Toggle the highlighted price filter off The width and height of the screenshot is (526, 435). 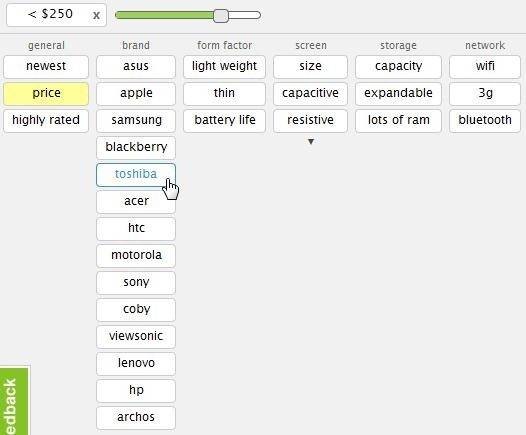coord(46,94)
